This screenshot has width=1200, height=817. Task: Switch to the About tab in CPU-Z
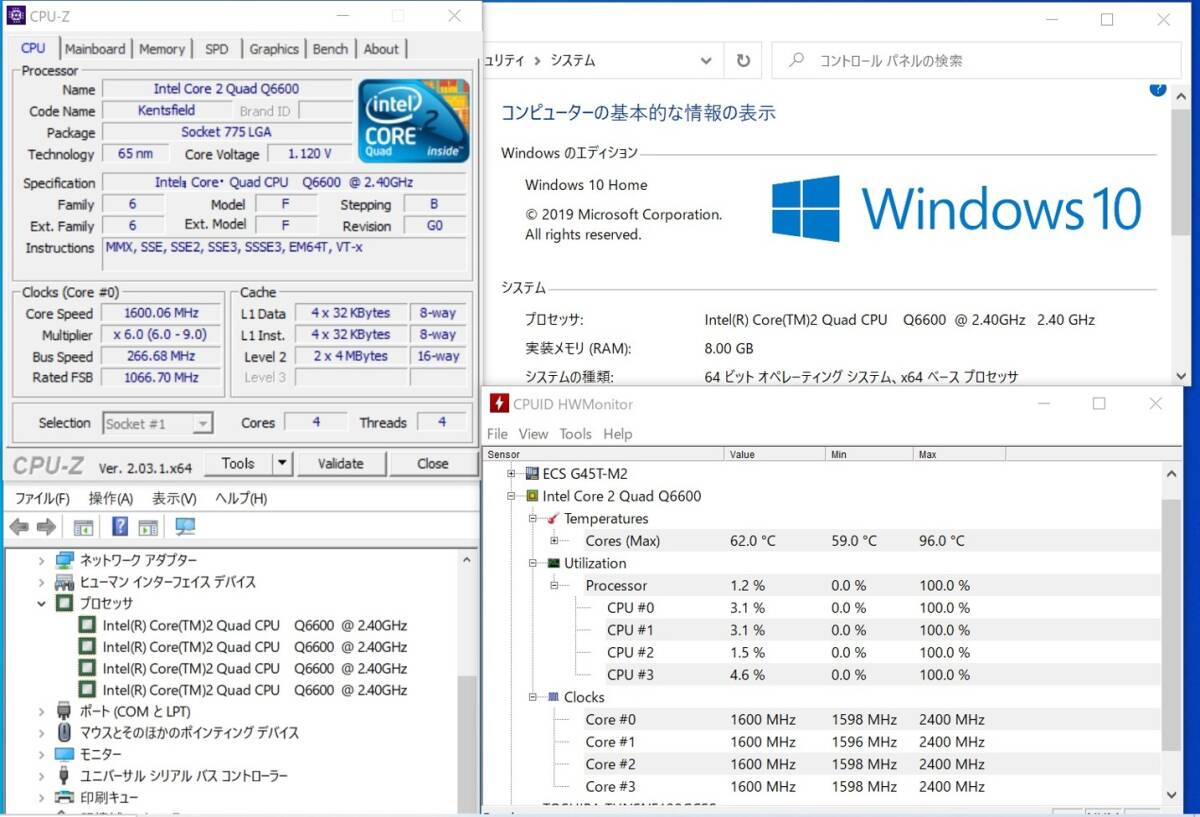pos(381,49)
